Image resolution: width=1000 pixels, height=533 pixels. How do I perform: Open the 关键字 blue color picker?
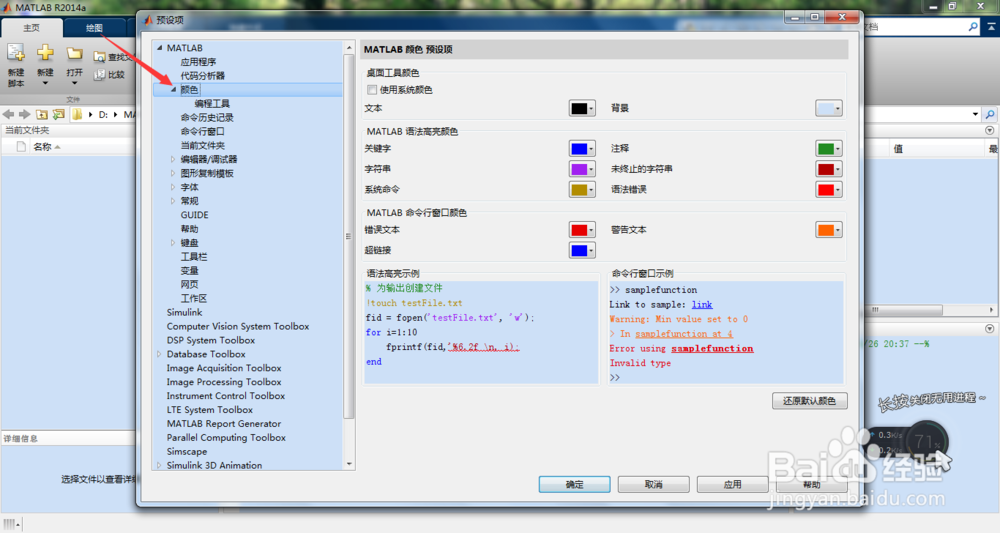click(582, 149)
